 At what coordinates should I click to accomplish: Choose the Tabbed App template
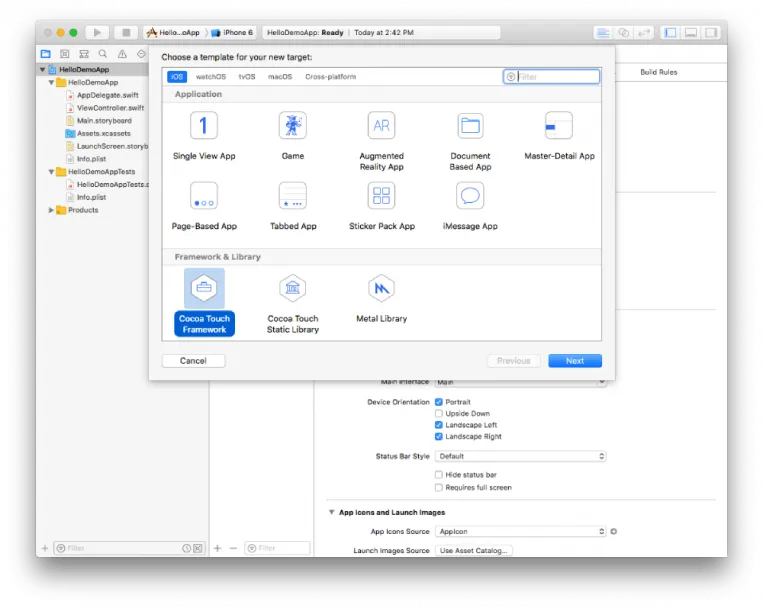293,205
